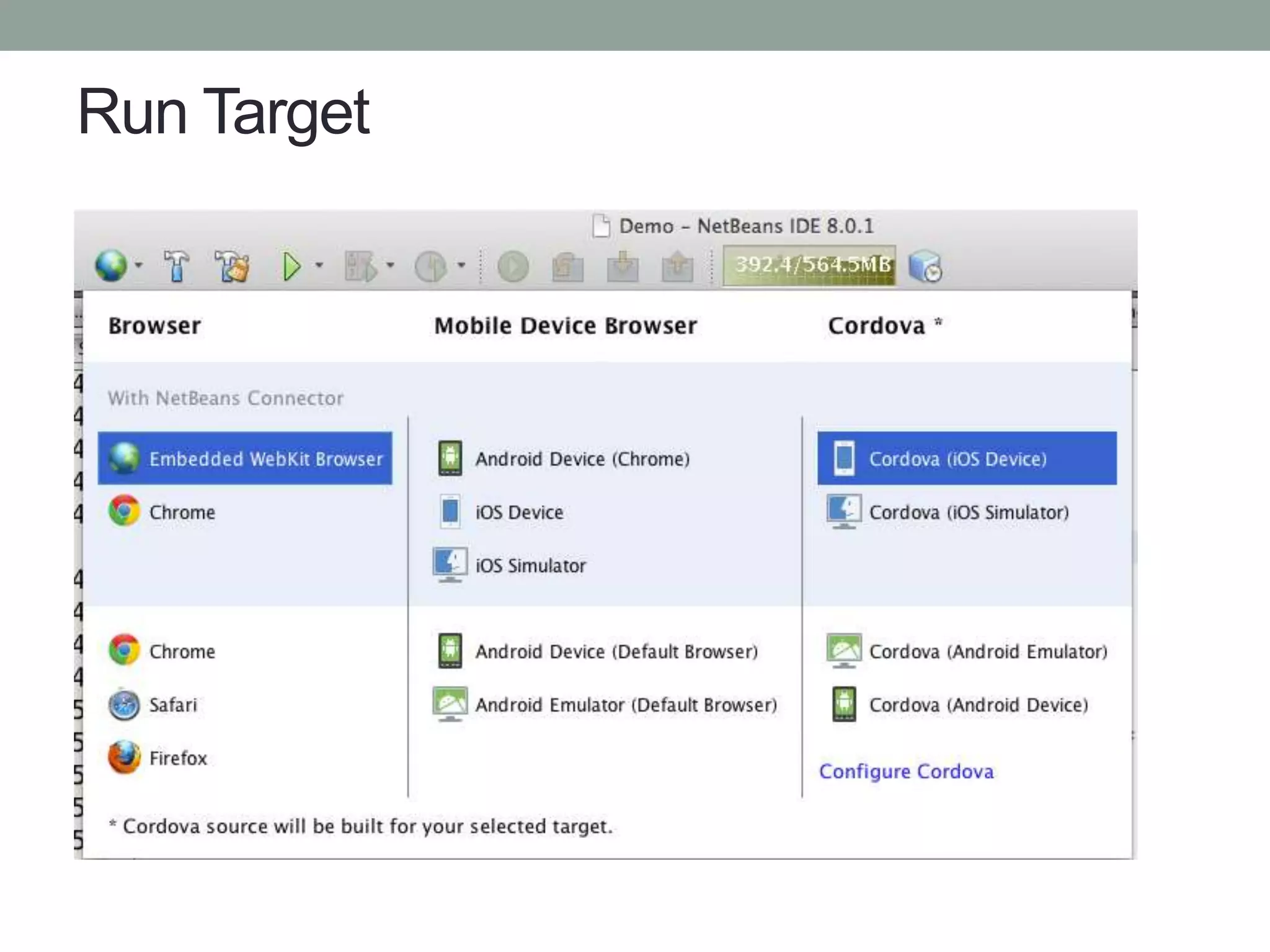Select Chrome with NetBeans Connector
The width and height of the screenshot is (1270, 952).
pos(245,512)
